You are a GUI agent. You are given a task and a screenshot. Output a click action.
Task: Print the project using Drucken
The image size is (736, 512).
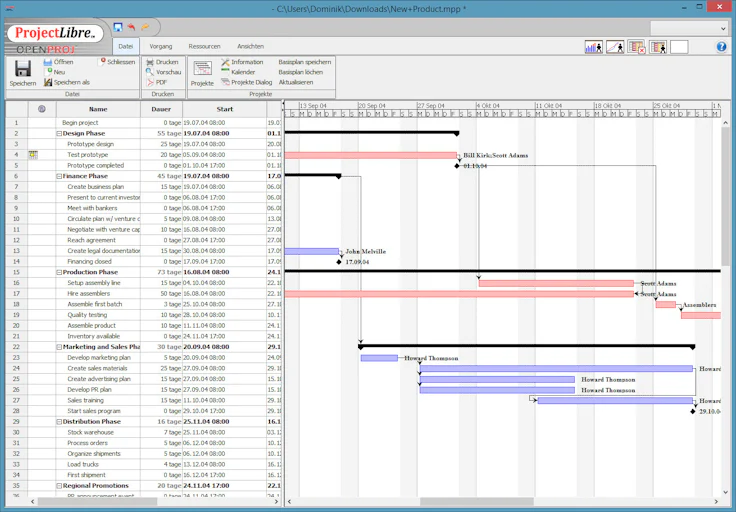coord(162,62)
